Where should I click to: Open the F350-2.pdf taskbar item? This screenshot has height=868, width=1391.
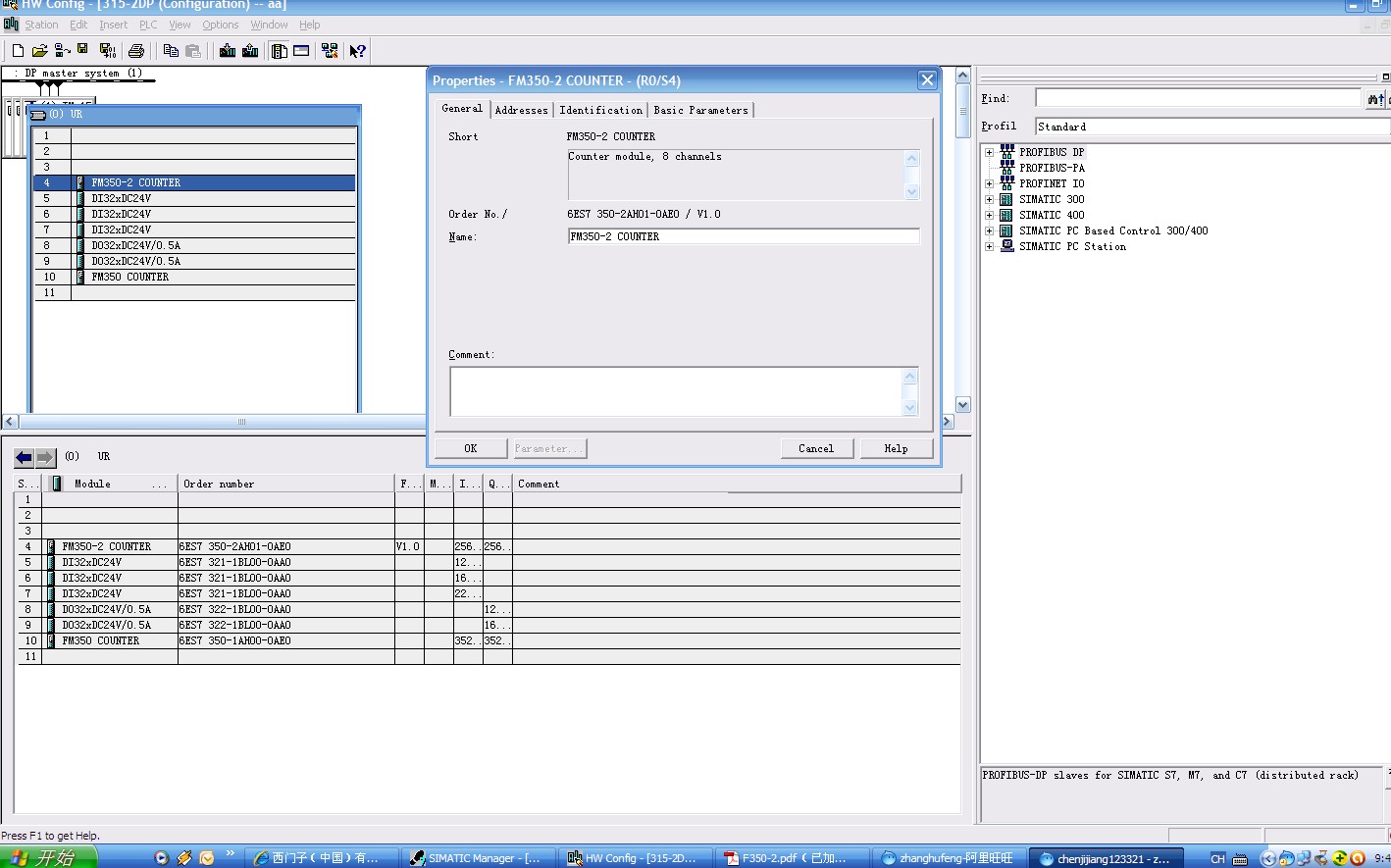tap(794, 858)
